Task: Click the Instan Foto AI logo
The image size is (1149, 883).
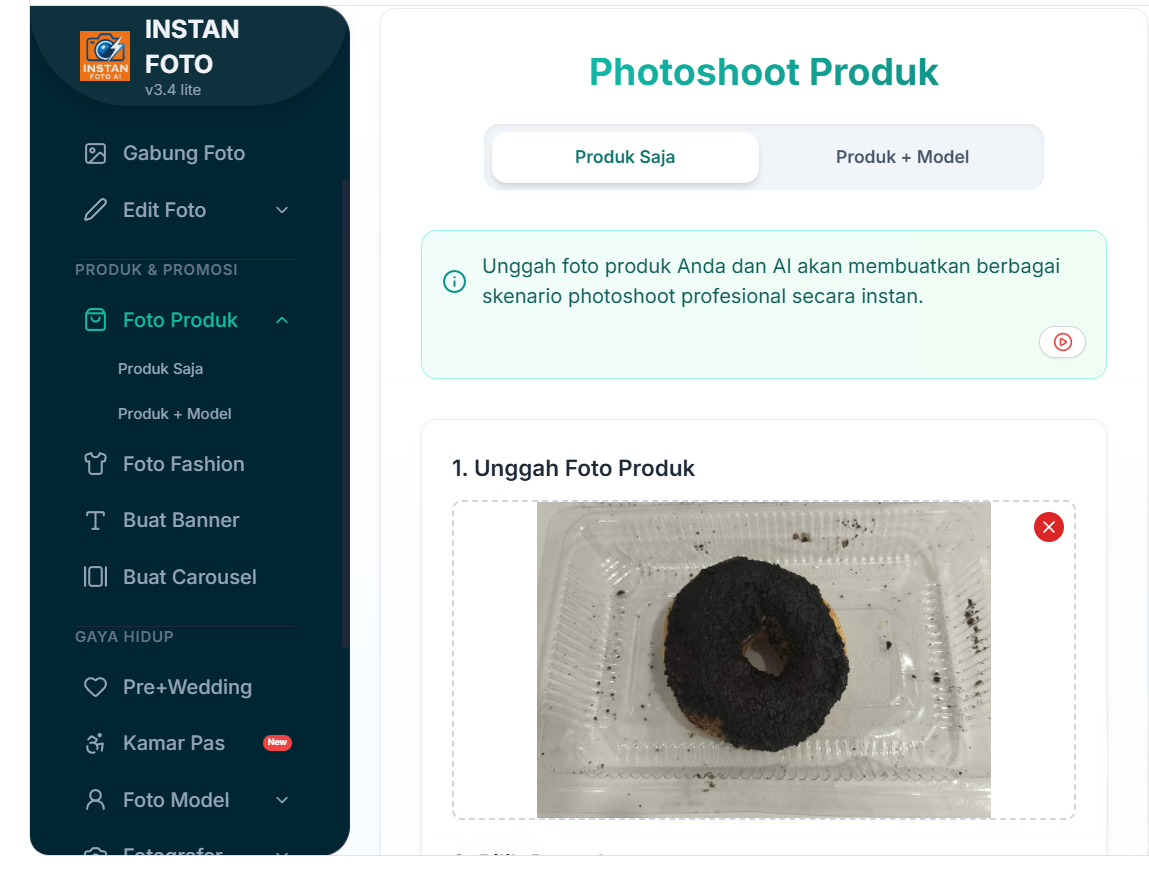Action: [x=104, y=56]
